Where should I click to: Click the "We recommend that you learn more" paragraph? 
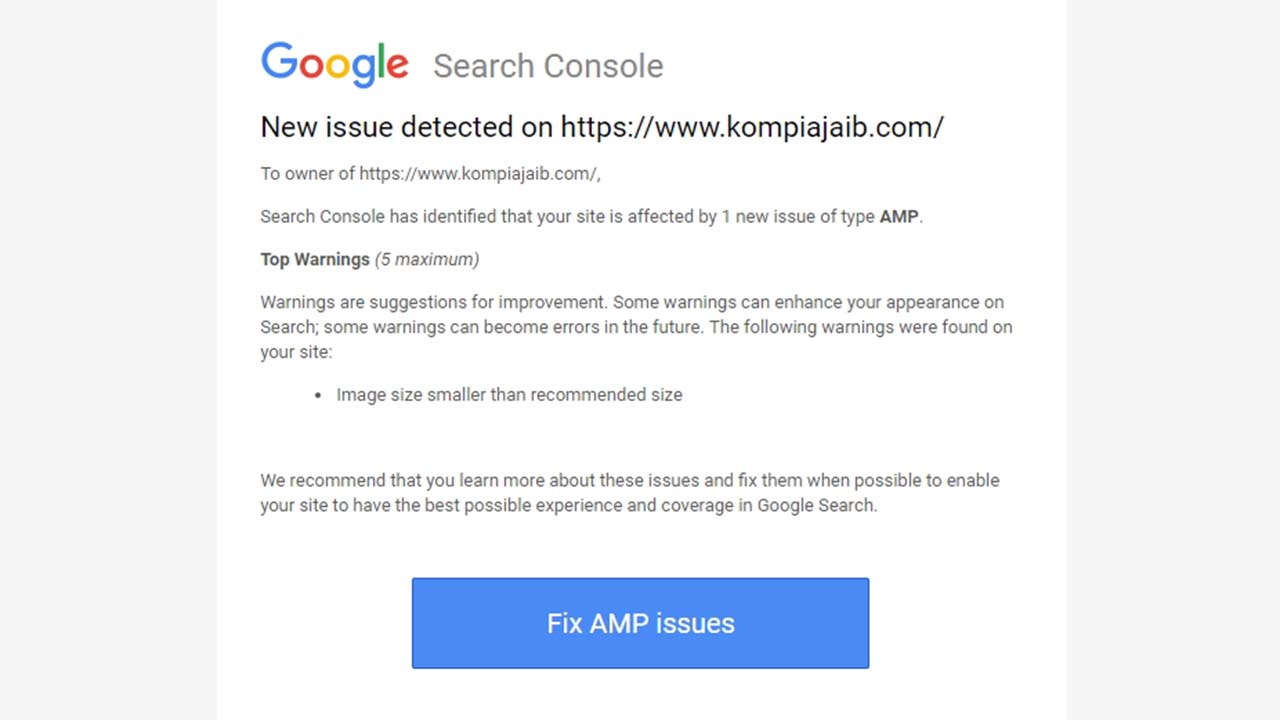click(630, 493)
